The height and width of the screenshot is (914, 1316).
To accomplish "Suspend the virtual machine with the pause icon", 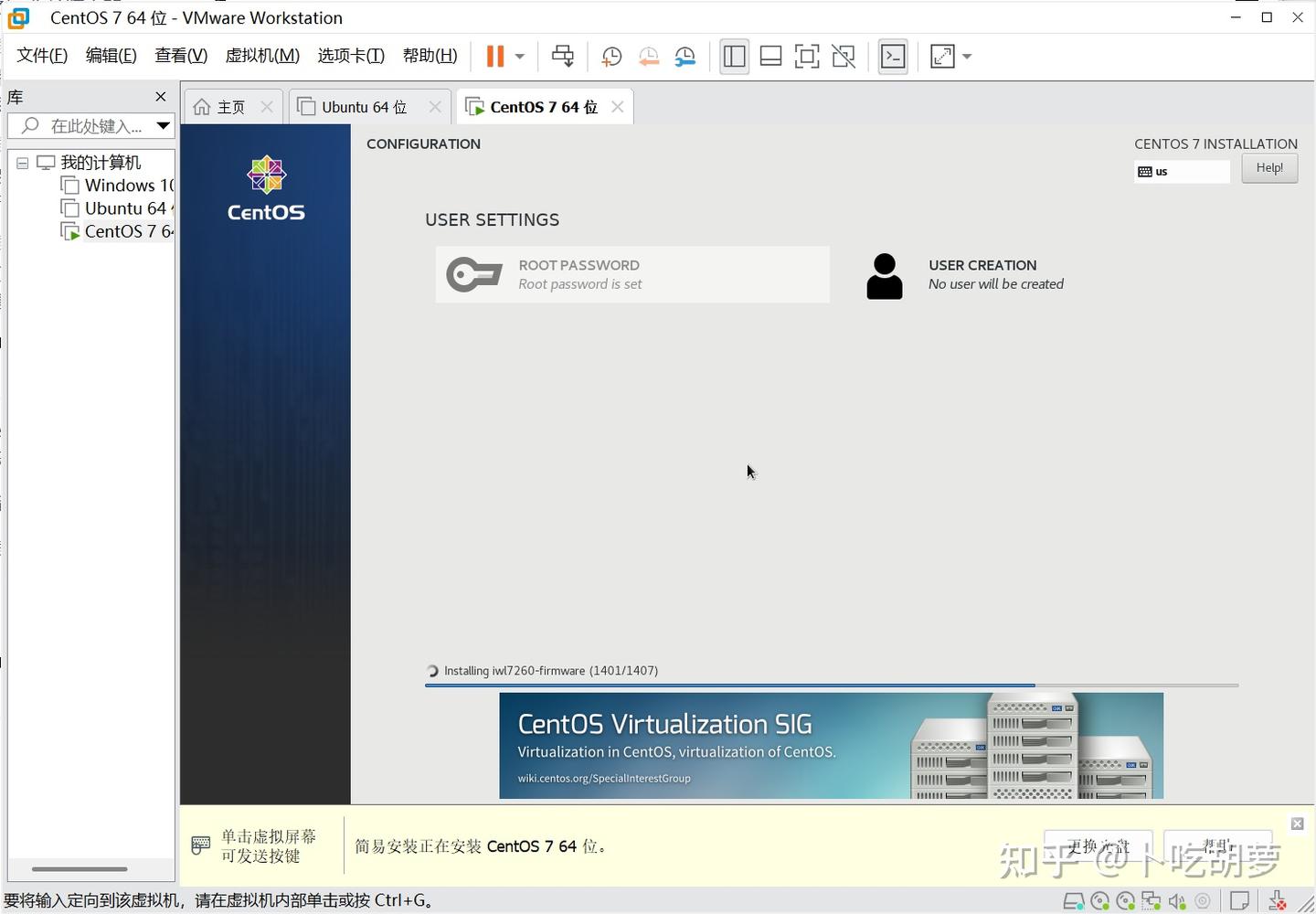I will pyautogui.click(x=494, y=56).
